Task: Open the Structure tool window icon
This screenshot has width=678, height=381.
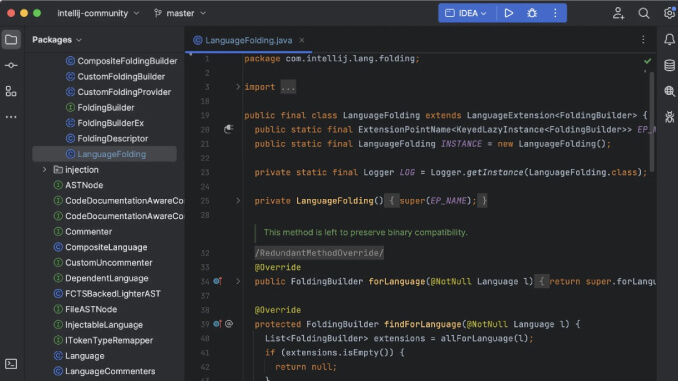Action: [x=11, y=91]
